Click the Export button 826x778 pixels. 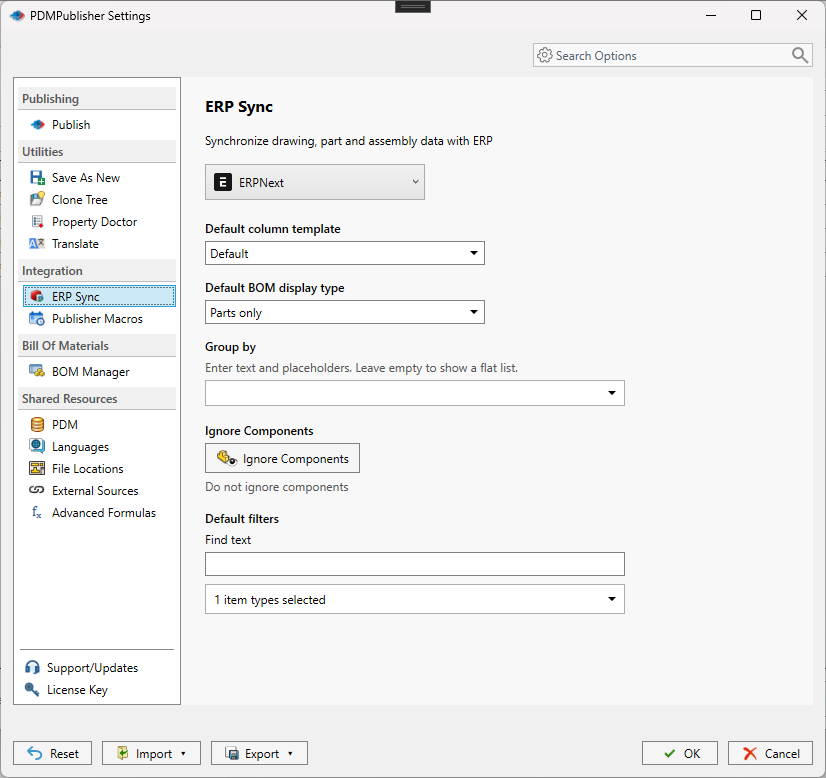[259, 753]
